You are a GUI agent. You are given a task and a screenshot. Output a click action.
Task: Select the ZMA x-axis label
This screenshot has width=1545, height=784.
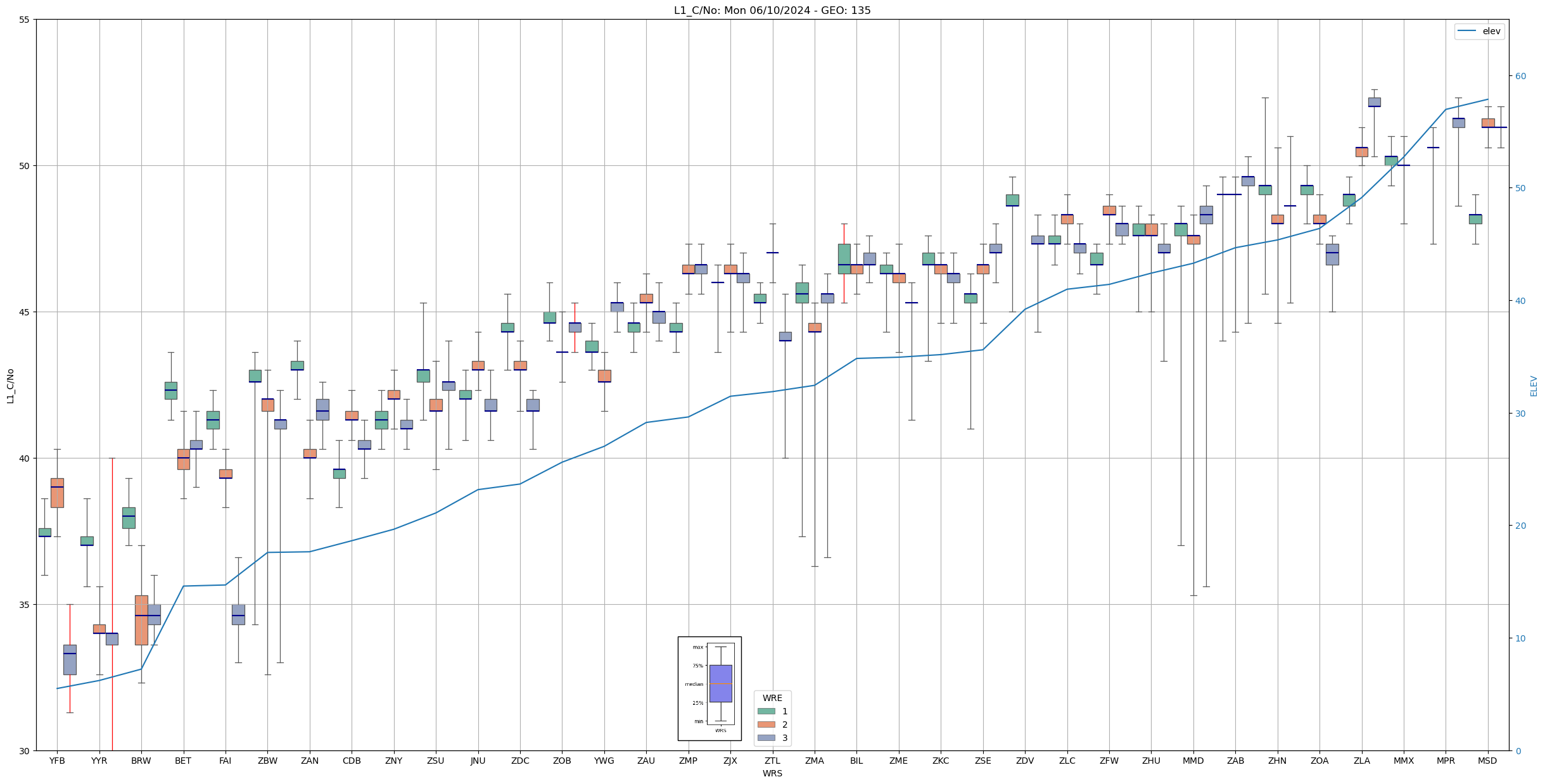(815, 761)
